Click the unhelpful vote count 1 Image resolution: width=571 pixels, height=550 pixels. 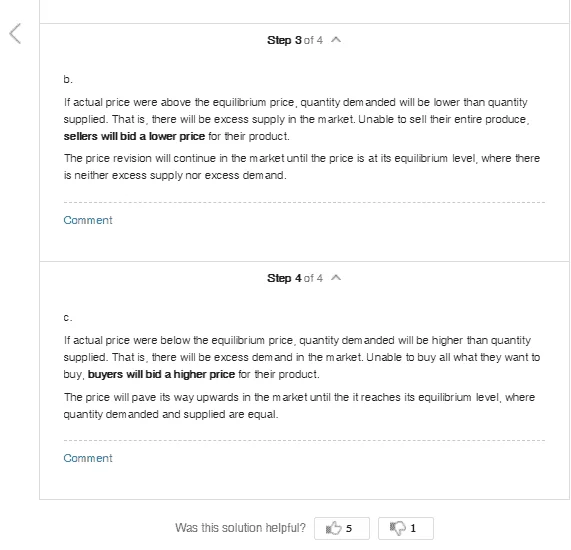pos(413,528)
